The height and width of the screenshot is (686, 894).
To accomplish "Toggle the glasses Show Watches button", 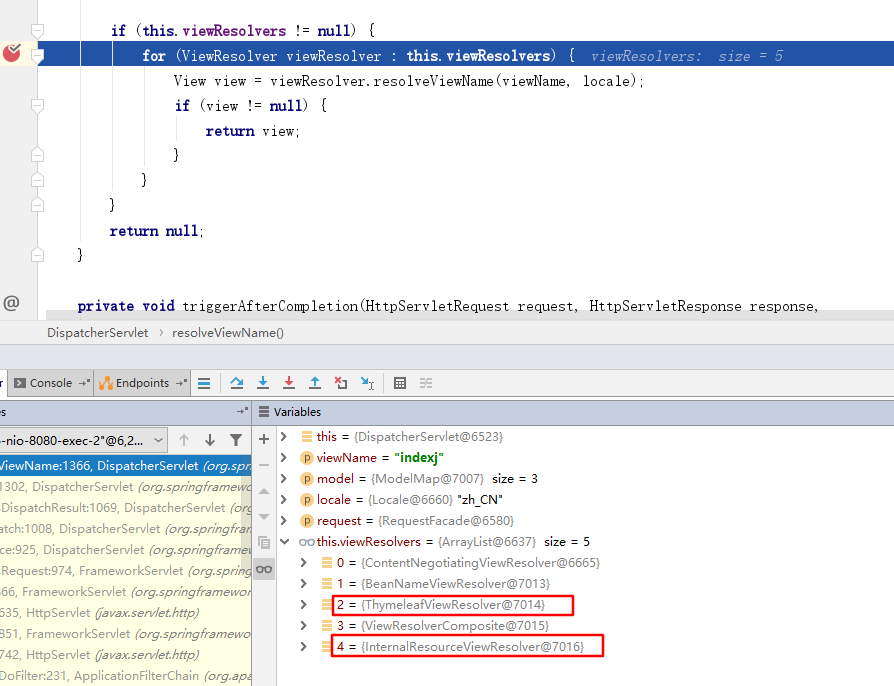I will 264,568.
